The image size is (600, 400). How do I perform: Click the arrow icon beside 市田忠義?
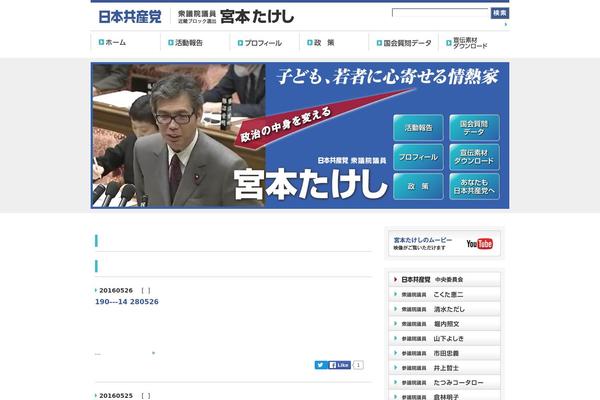pos(395,353)
